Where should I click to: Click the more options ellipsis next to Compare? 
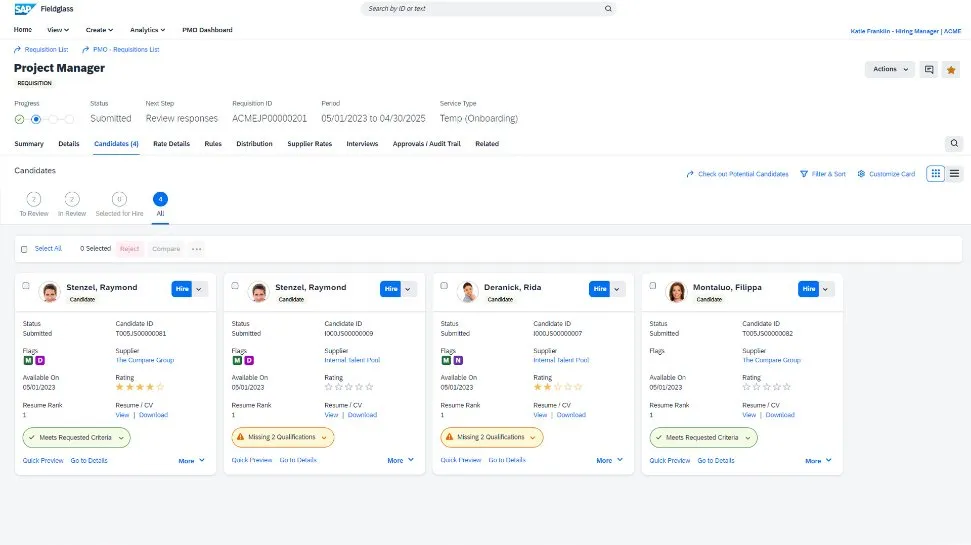pos(196,249)
